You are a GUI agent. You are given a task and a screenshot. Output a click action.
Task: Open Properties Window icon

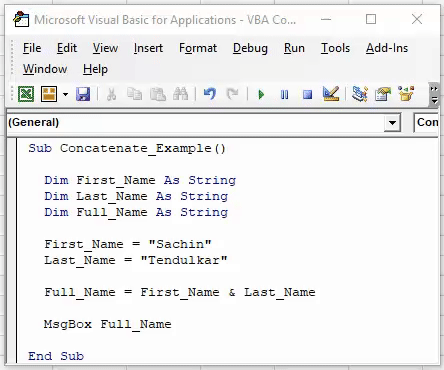point(383,94)
